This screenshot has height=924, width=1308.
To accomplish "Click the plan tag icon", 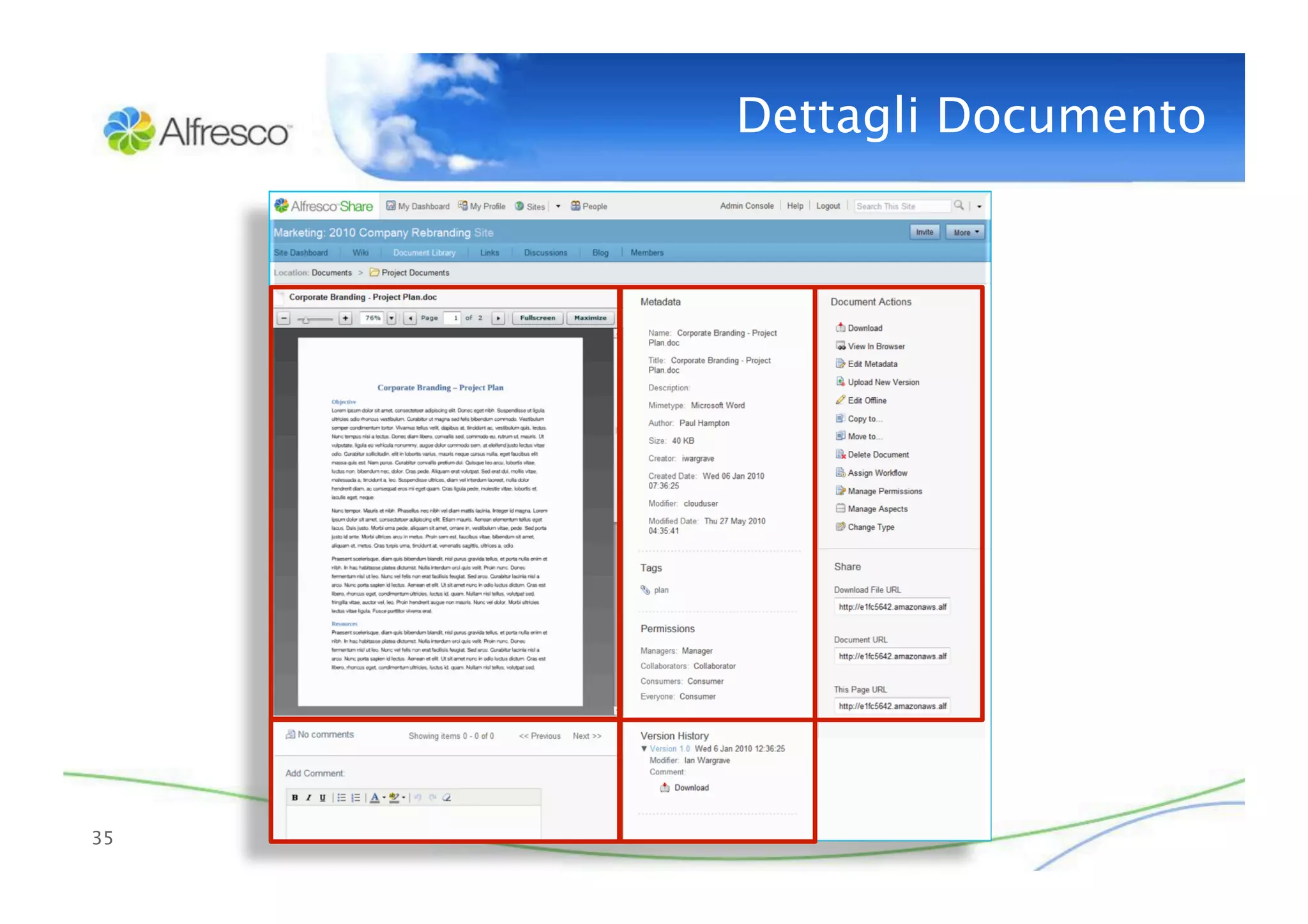I will [x=645, y=590].
